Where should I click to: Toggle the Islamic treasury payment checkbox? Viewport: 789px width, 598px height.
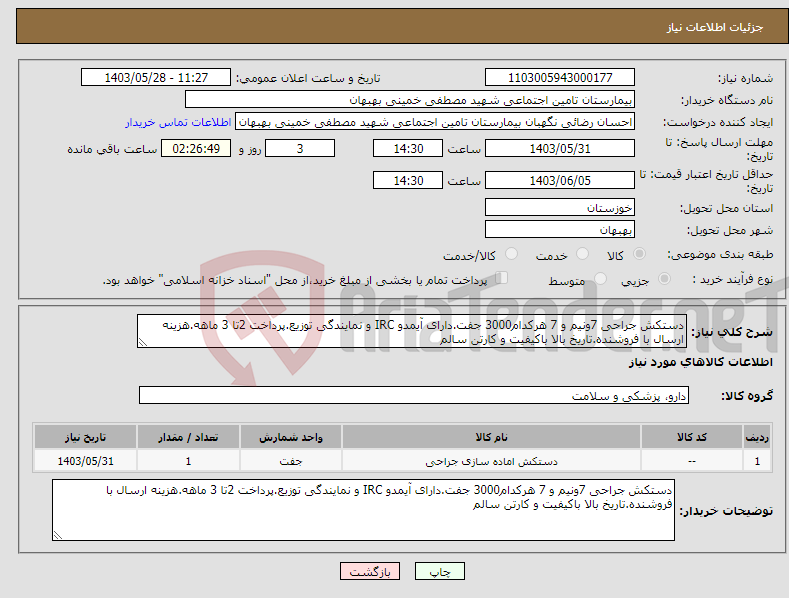click(x=502, y=277)
